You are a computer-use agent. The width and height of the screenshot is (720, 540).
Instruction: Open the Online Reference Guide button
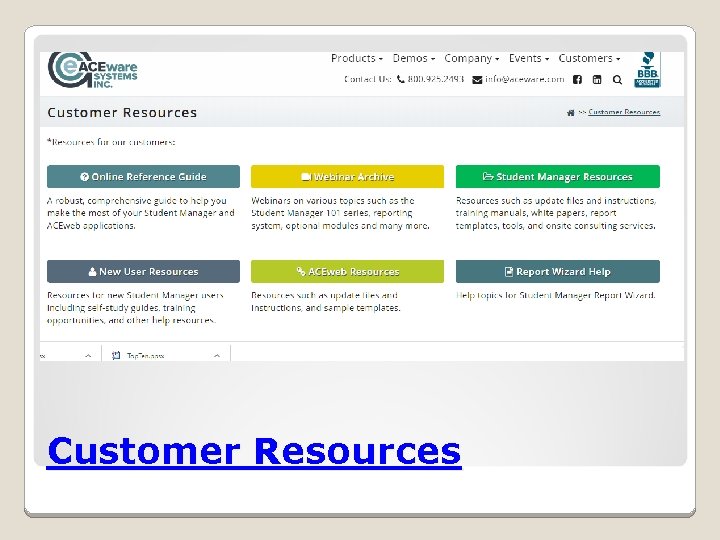coord(143,176)
